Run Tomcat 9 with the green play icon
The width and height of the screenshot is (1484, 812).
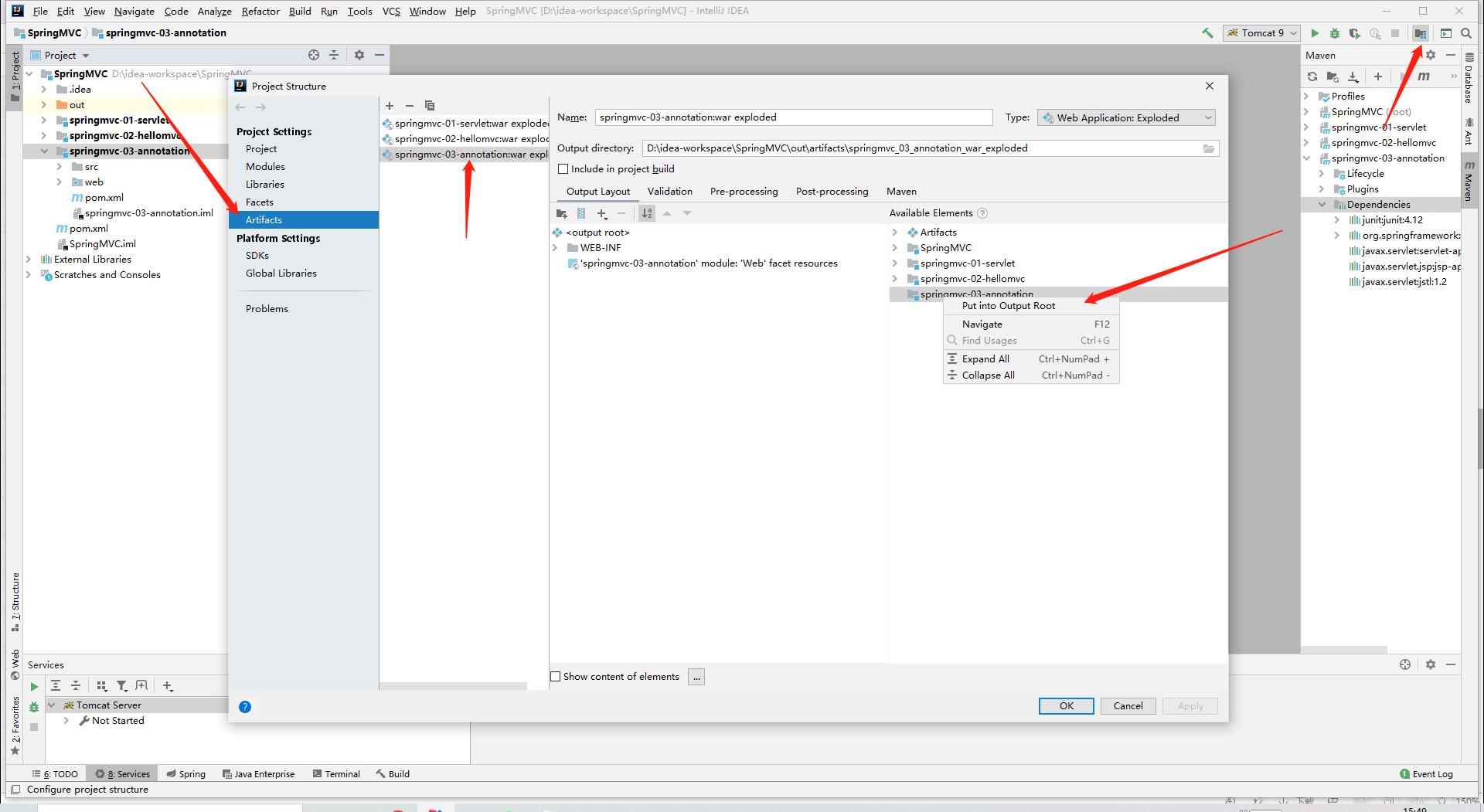coord(1315,33)
